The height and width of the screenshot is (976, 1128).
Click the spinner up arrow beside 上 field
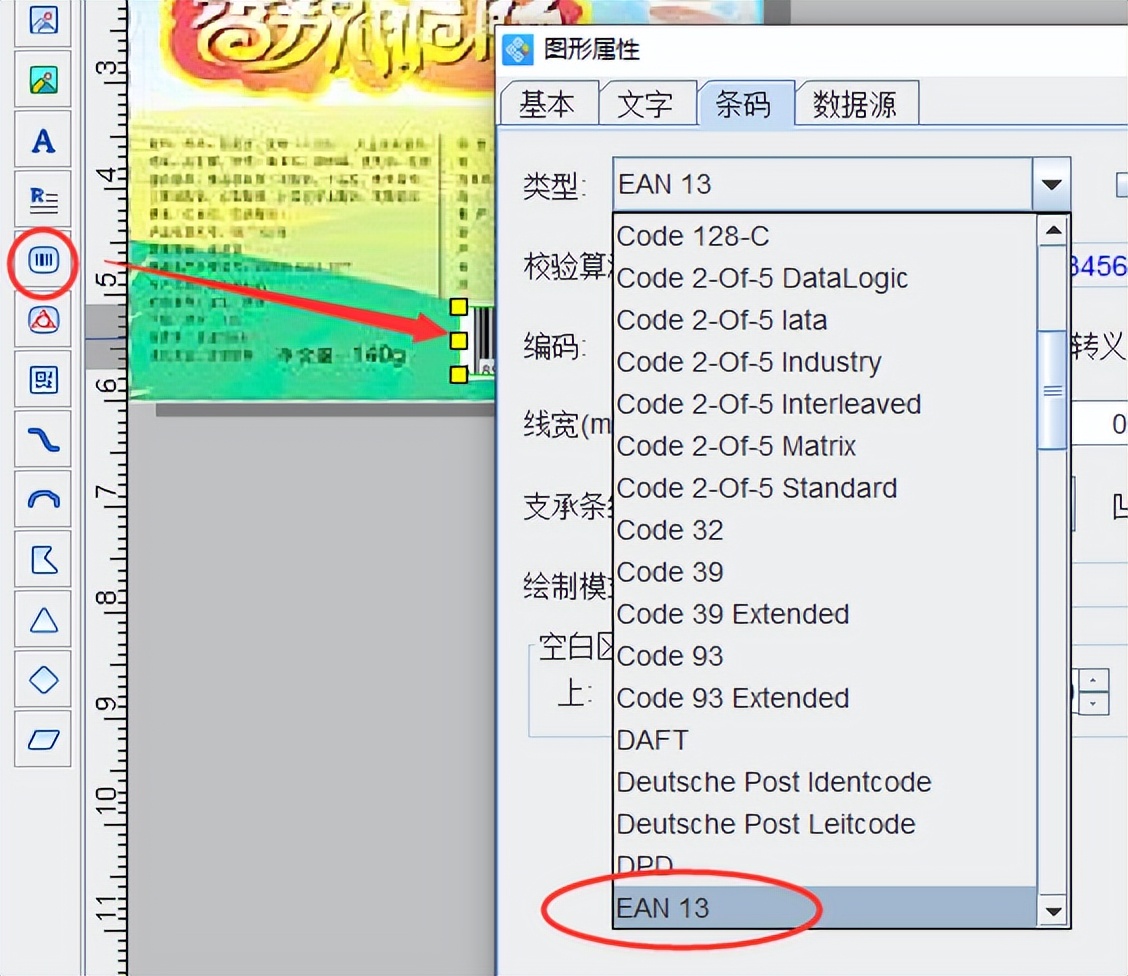tap(1093, 680)
